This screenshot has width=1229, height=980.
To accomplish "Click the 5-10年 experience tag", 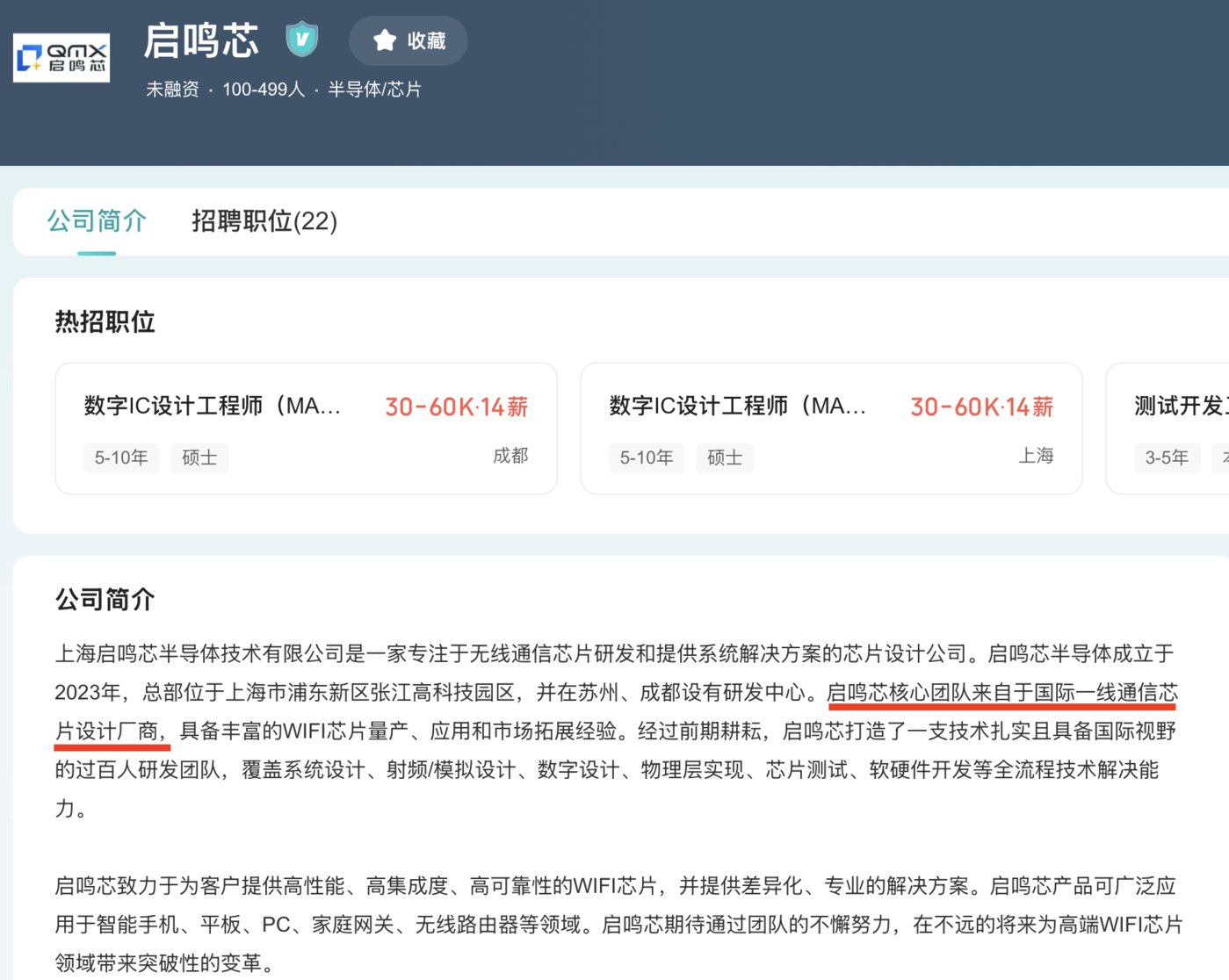I will click(121, 458).
